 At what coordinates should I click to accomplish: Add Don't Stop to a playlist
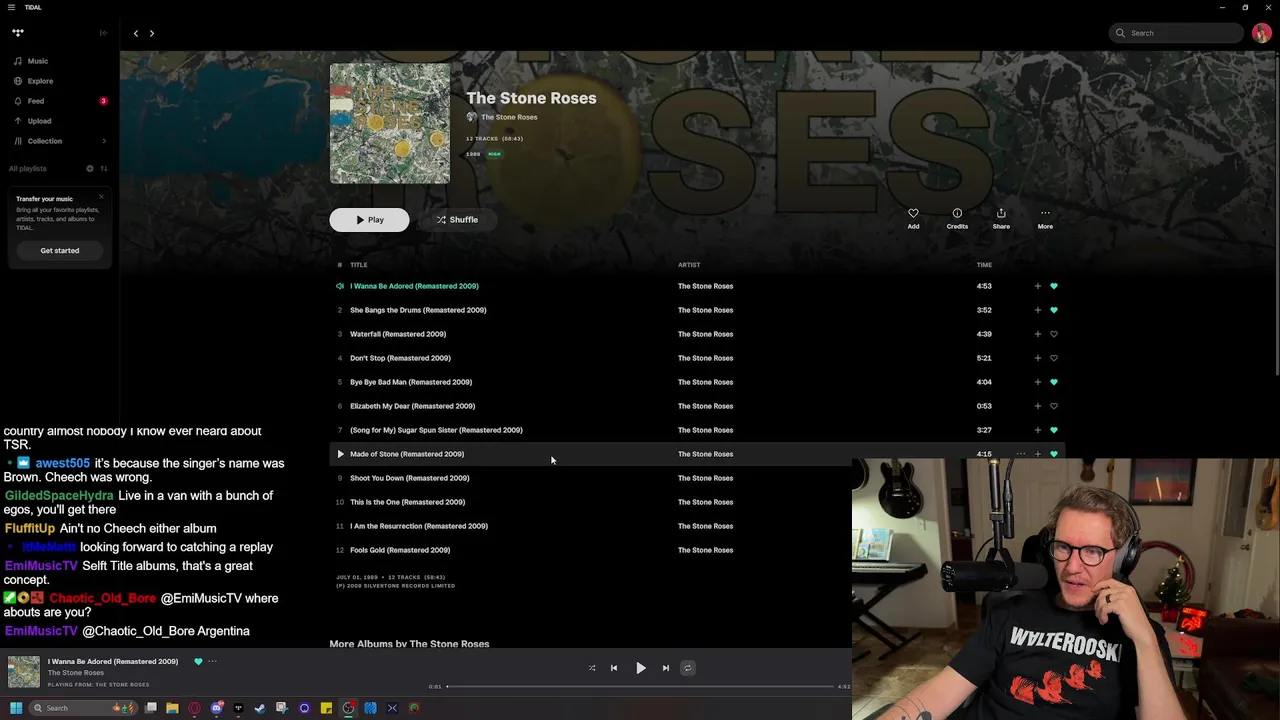[1037, 358]
